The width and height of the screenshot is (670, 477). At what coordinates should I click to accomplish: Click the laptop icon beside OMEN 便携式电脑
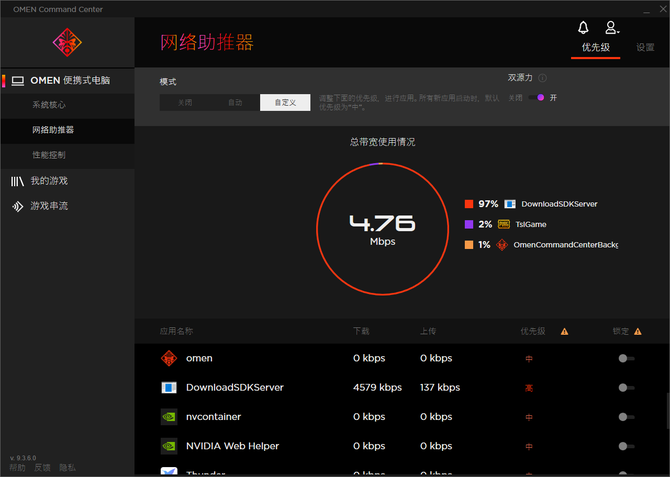coord(18,81)
